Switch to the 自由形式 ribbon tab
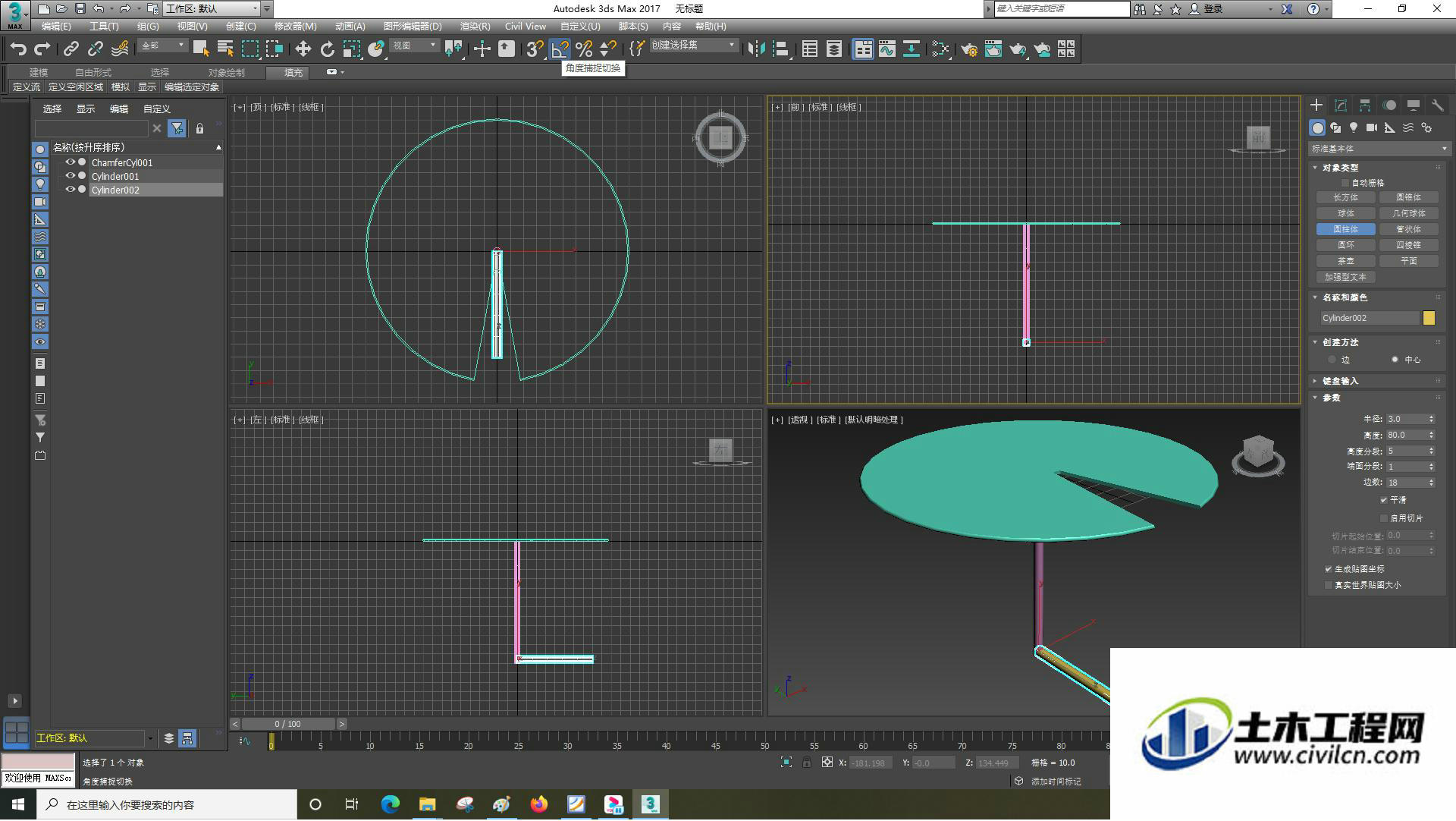 click(93, 73)
